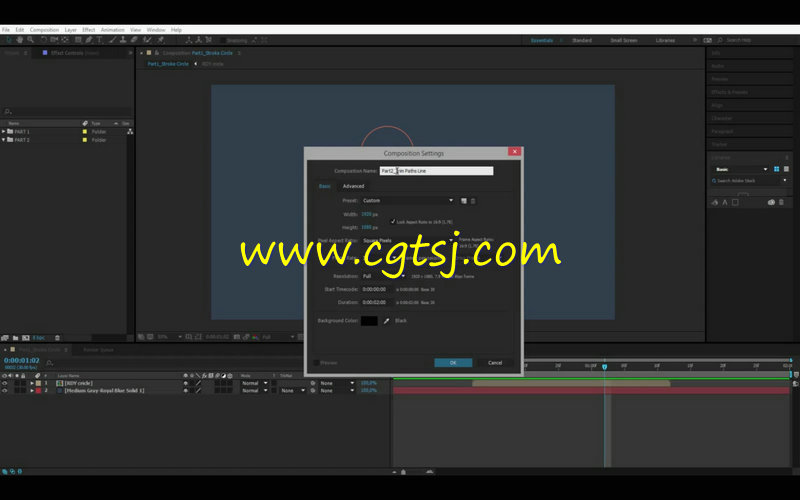Enable the Preview checkbox in dialog
The height and width of the screenshot is (500, 800).
pos(316,363)
